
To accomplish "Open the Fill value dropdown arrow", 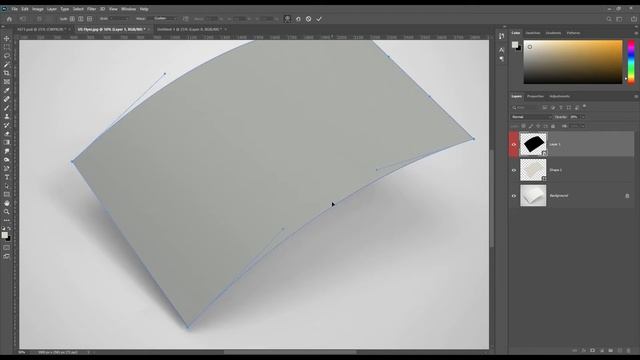I will tap(583, 126).
